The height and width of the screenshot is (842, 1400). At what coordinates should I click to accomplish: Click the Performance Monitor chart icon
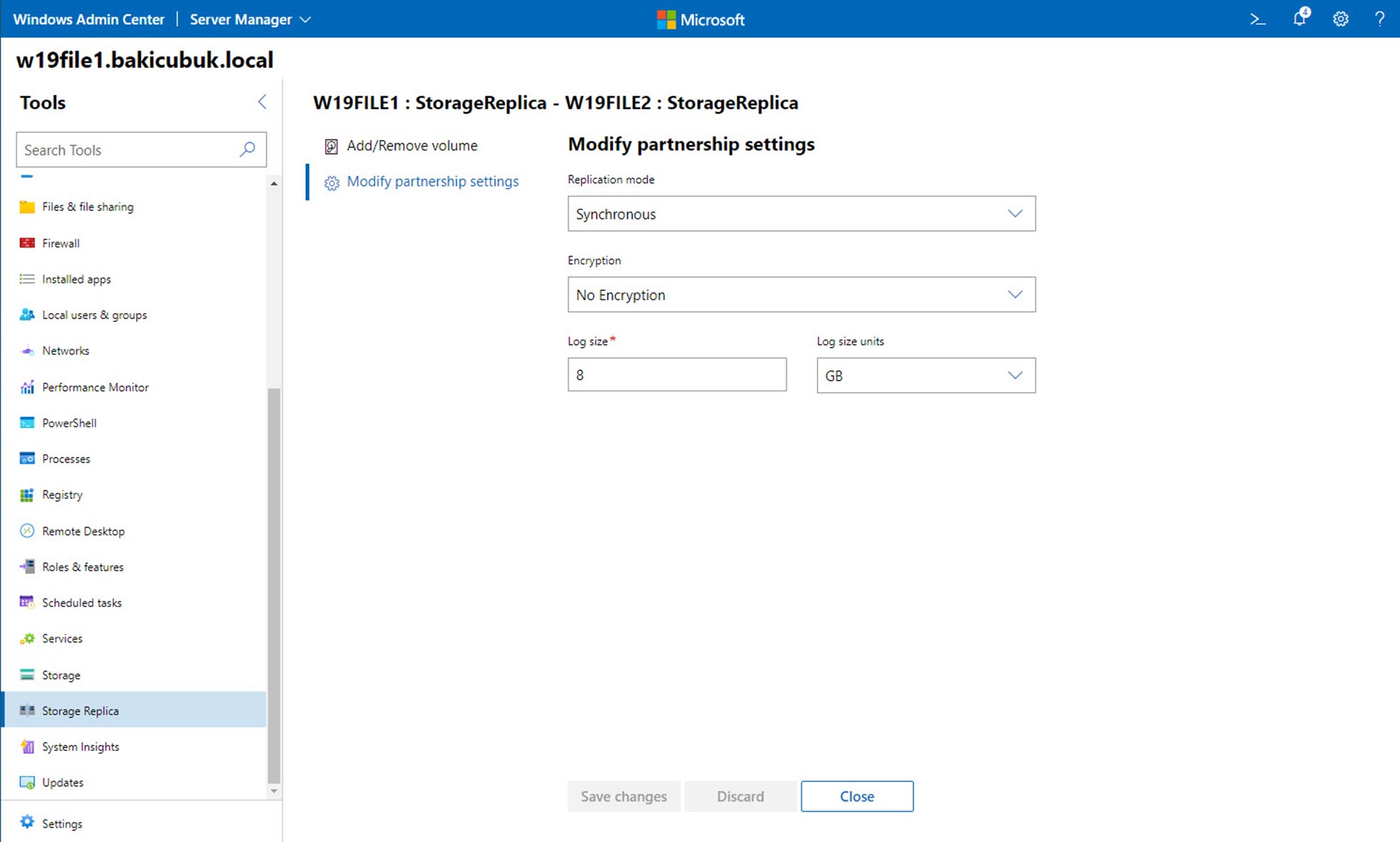pyautogui.click(x=27, y=387)
